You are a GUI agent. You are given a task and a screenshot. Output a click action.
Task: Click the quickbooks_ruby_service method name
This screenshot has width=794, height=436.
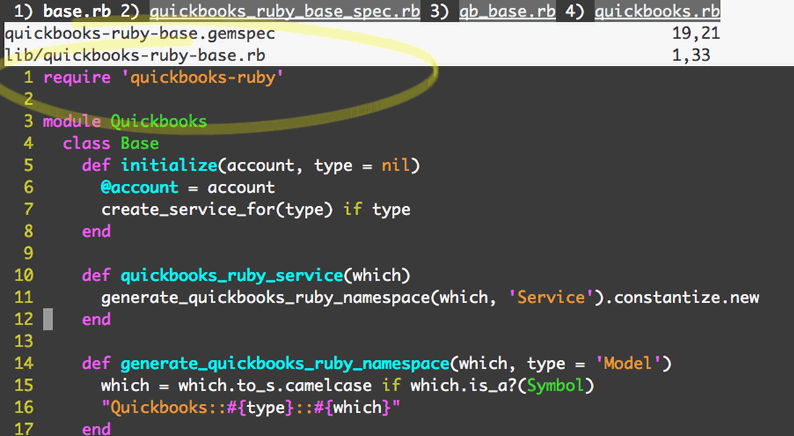[231, 275]
